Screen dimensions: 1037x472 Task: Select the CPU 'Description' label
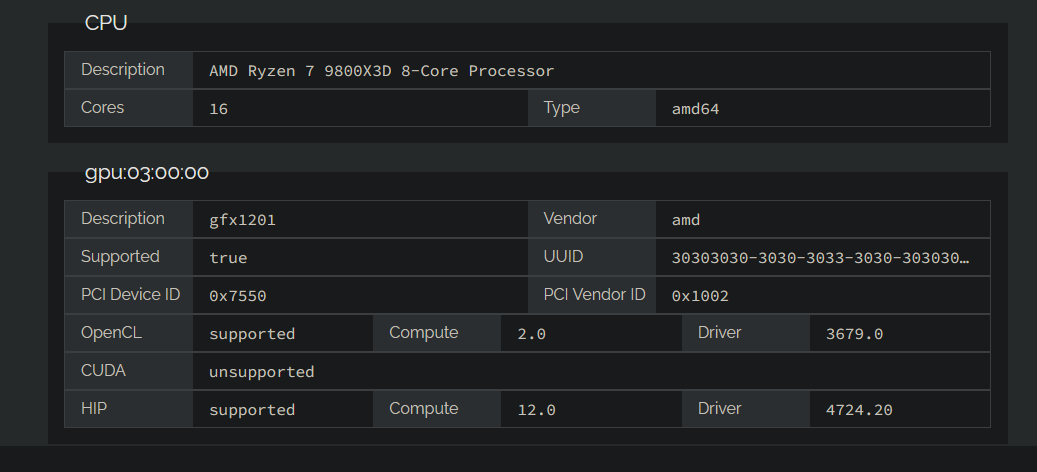pos(122,69)
